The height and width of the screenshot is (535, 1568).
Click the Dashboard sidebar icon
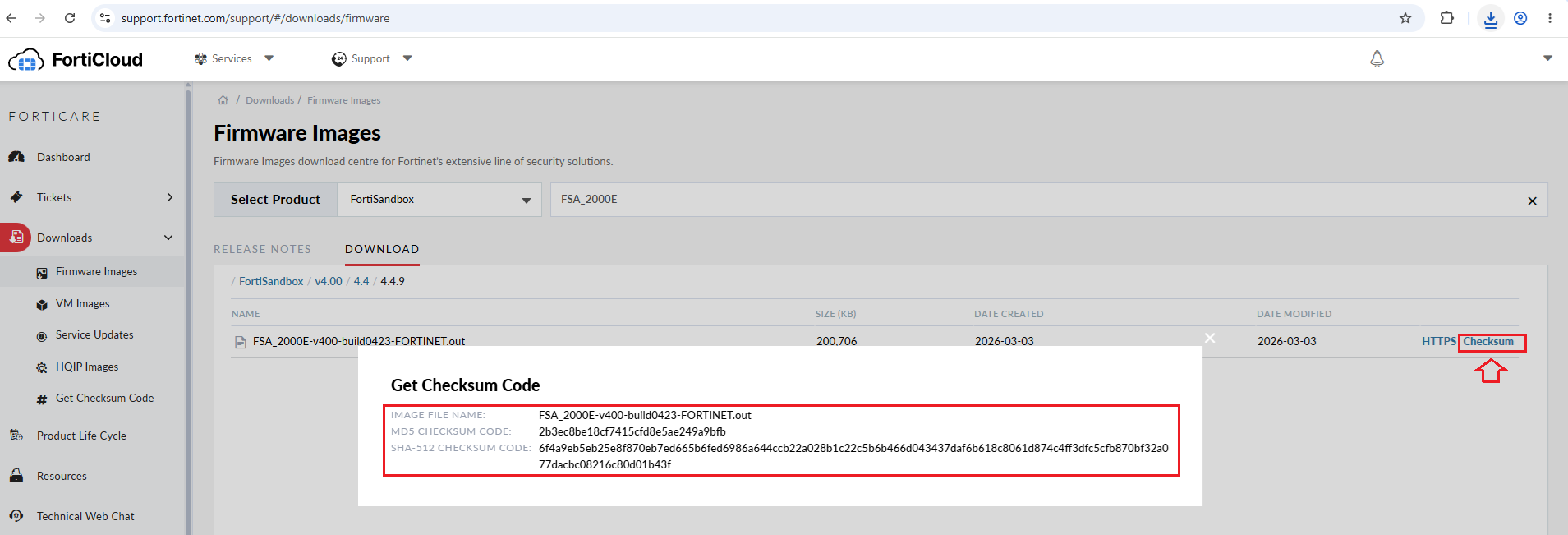pyautogui.click(x=16, y=157)
